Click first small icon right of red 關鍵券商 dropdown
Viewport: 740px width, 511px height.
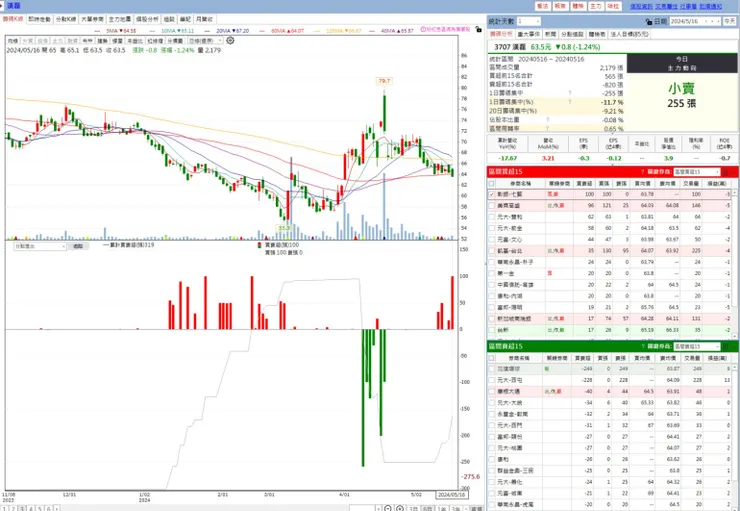point(726,172)
